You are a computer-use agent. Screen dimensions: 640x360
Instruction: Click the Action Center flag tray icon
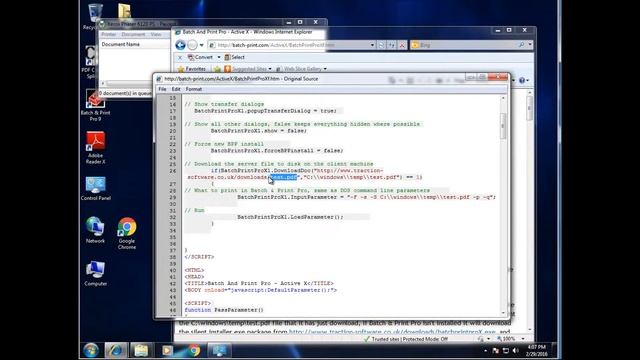coord(496,351)
